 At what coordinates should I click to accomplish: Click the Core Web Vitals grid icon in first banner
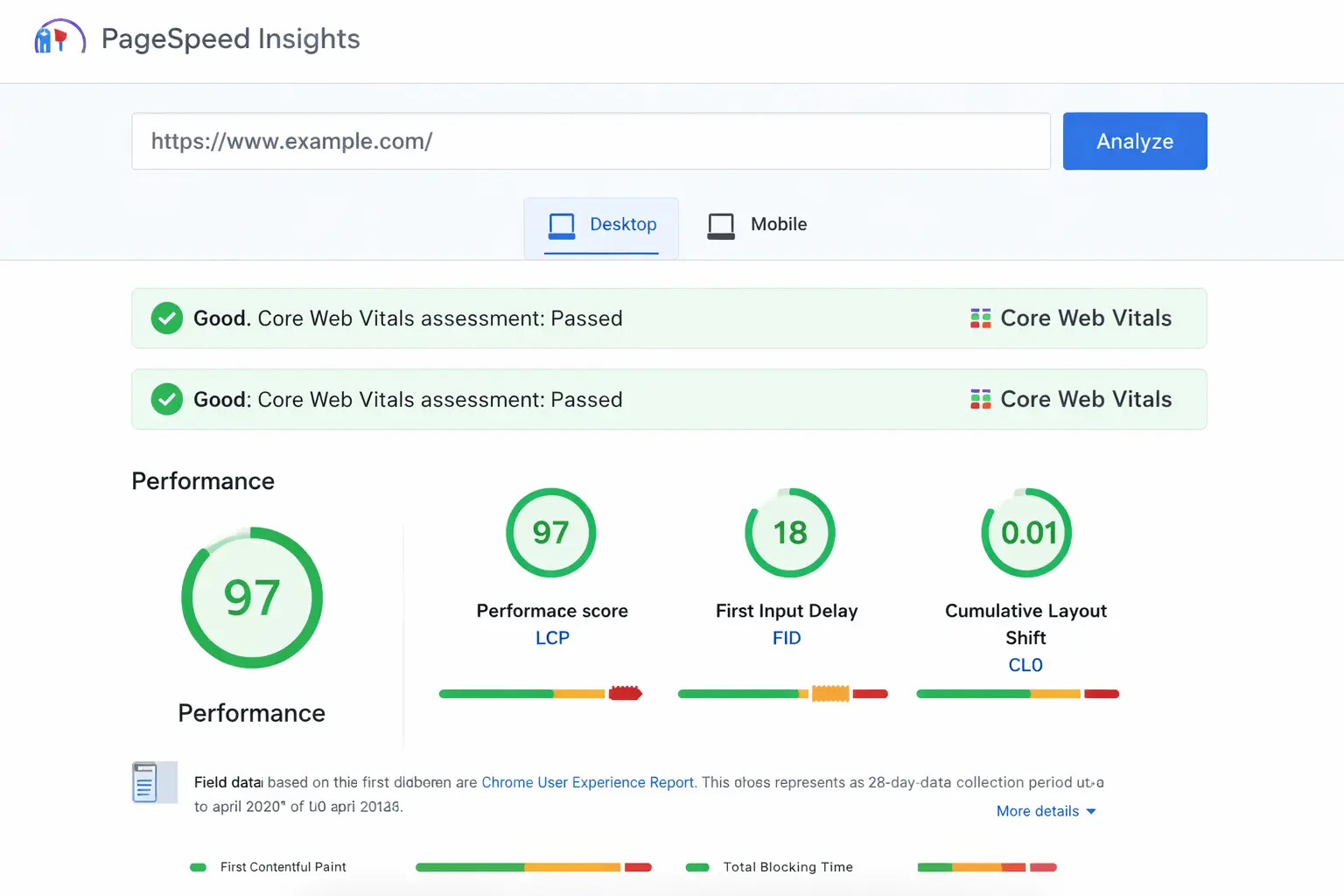980,318
